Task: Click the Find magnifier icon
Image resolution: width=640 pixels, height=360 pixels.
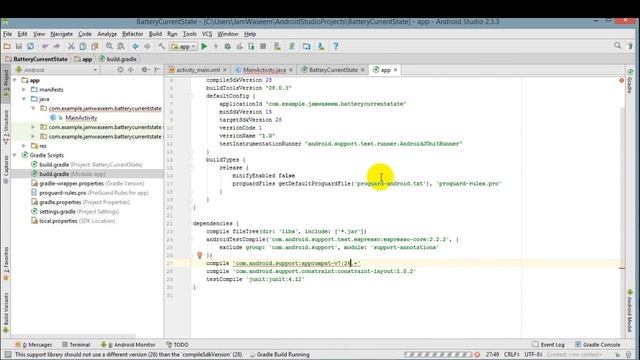Action: 109,47
